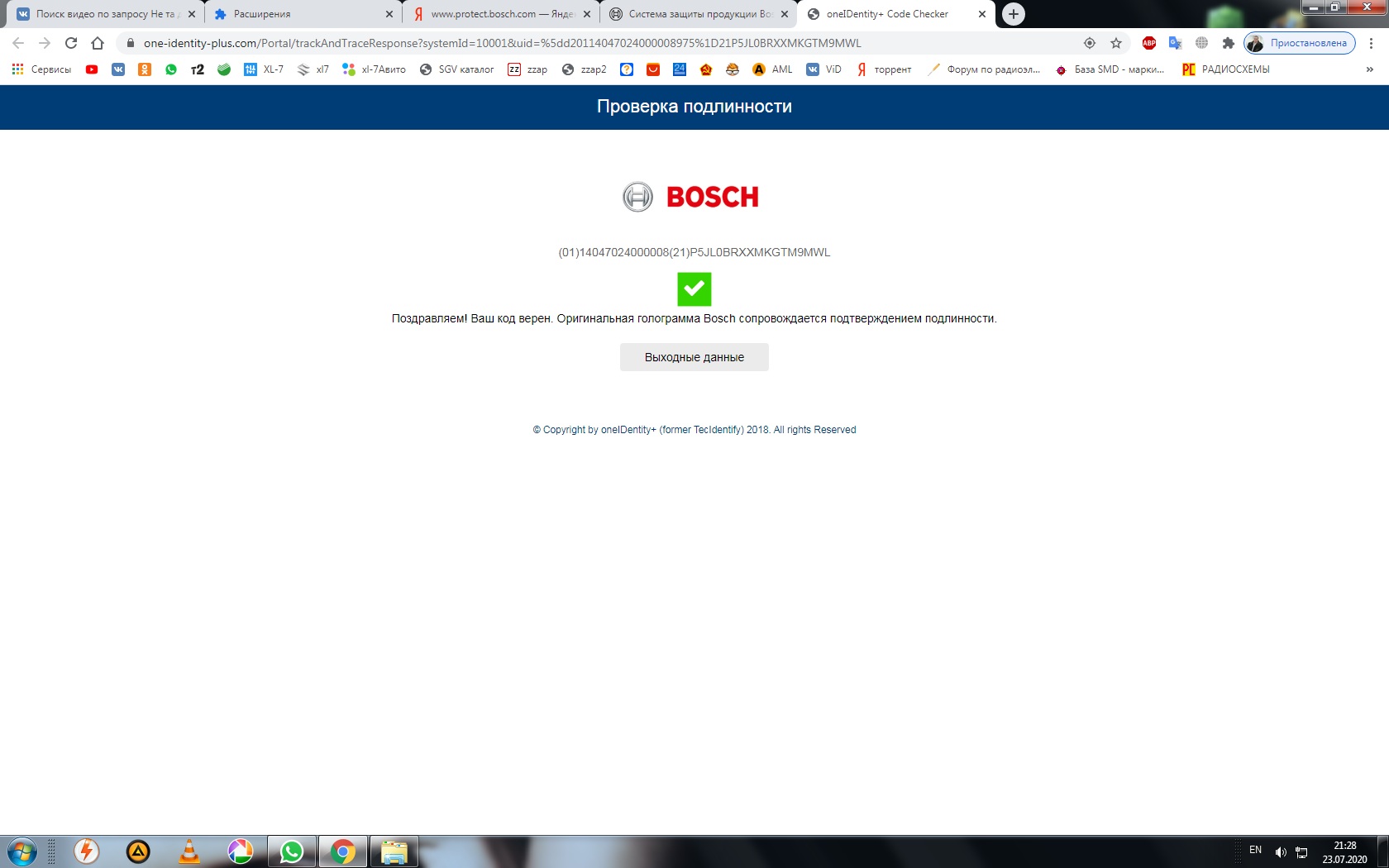The width and height of the screenshot is (1389, 868).
Task: Open the WhatsApp bookmark in bookmarks bar
Action: point(171,69)
